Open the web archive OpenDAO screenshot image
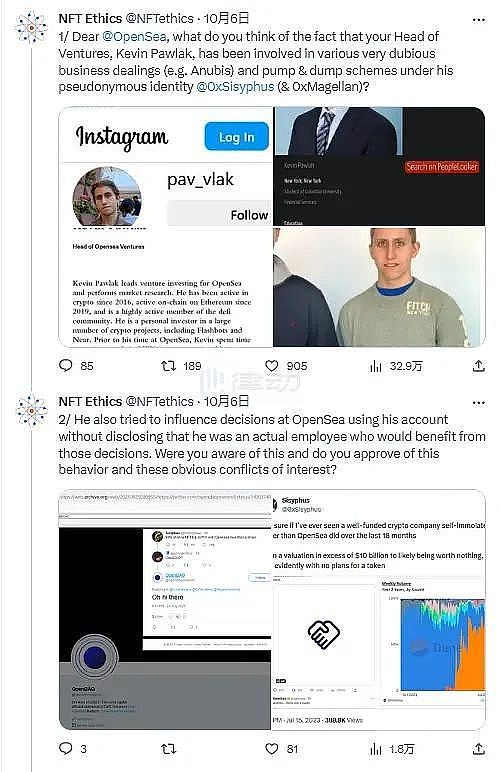The height and width of the screenshot is (772, 500). (x=165, y=610)
